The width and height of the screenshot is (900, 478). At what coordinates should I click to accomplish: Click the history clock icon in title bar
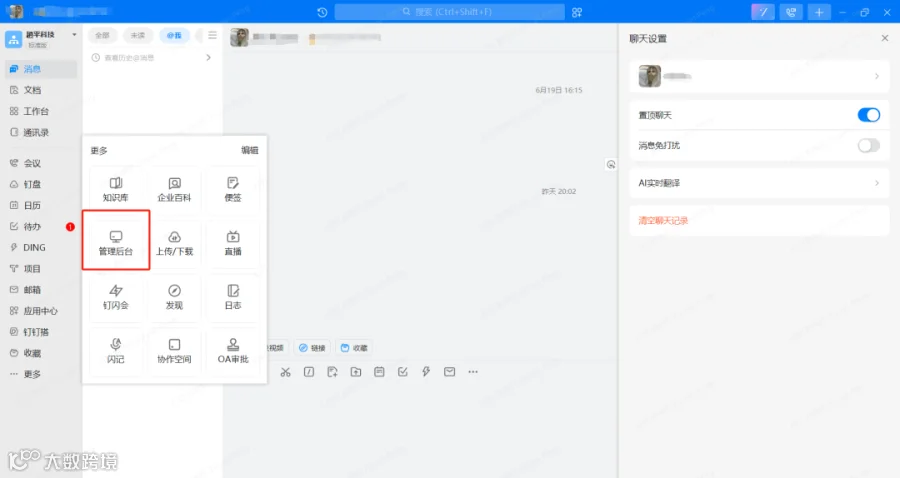[322, 12]
